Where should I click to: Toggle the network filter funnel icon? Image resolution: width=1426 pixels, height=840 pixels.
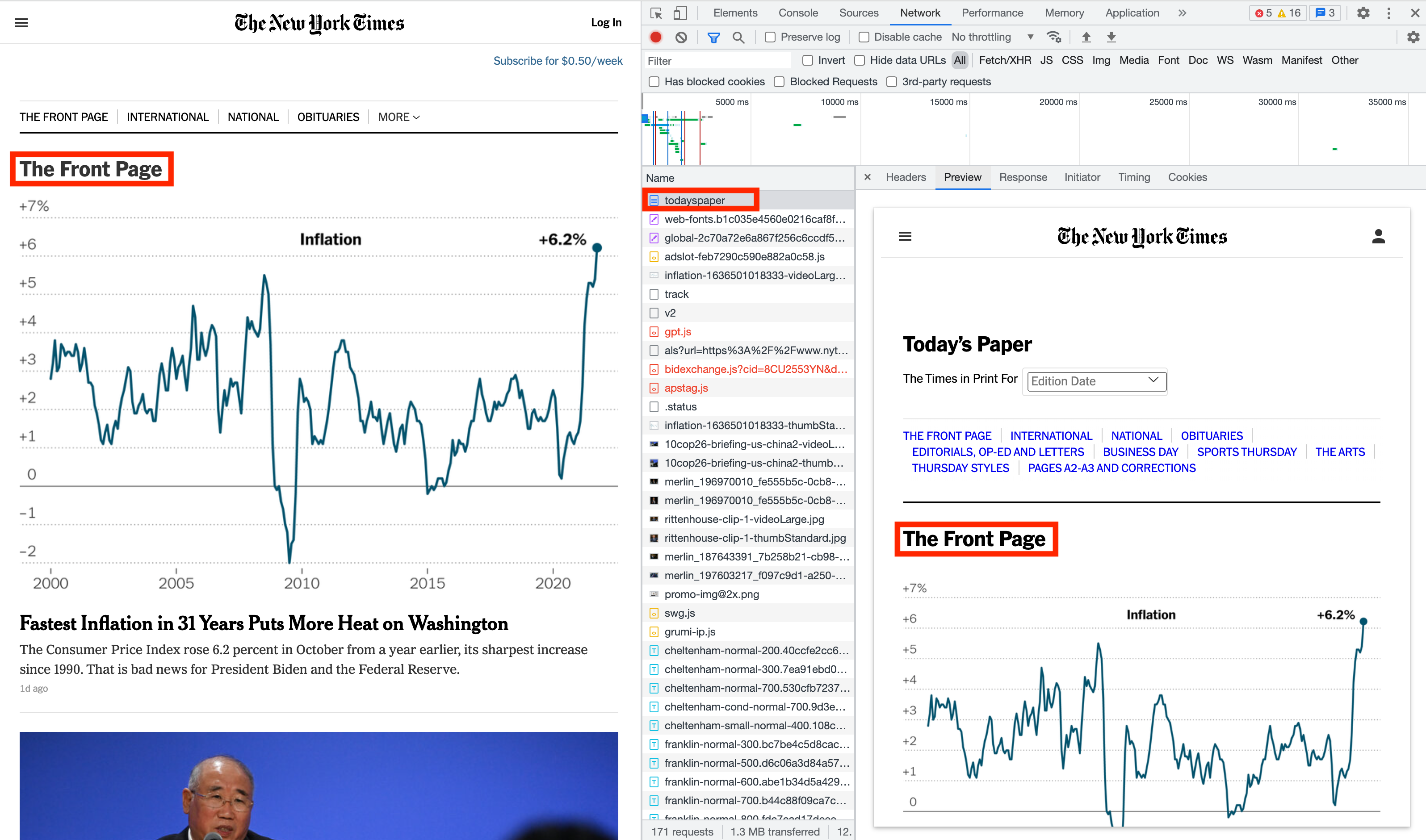[713, 38]
